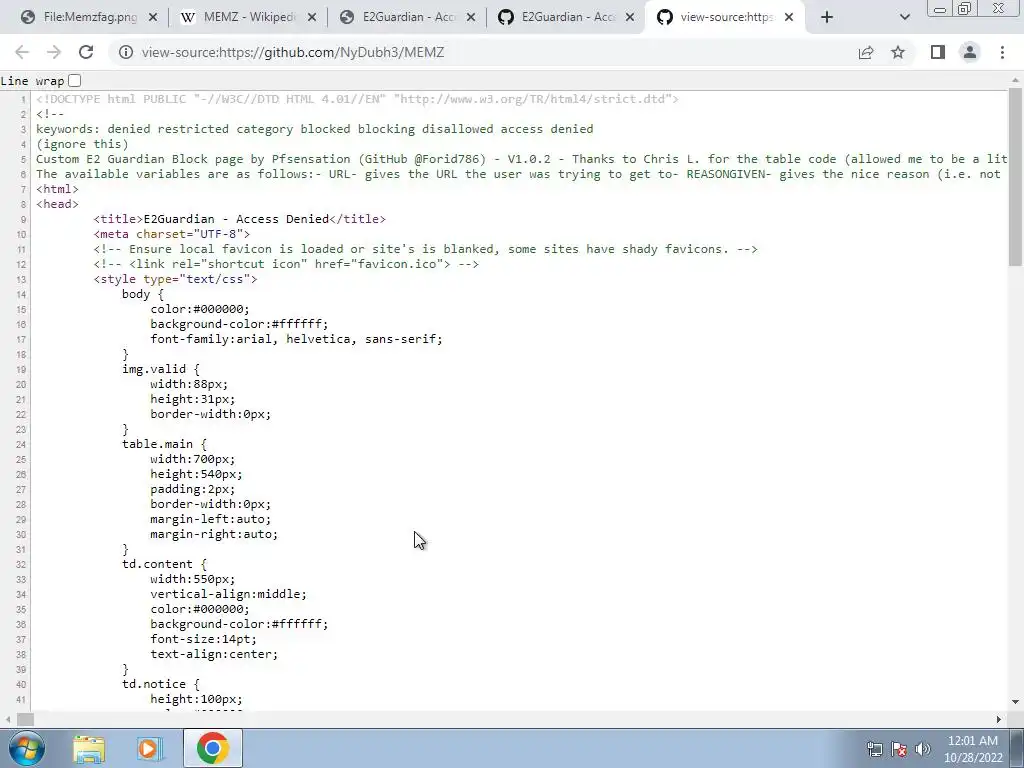
Task: Share this page icon
Action: (x=866, y=52)
